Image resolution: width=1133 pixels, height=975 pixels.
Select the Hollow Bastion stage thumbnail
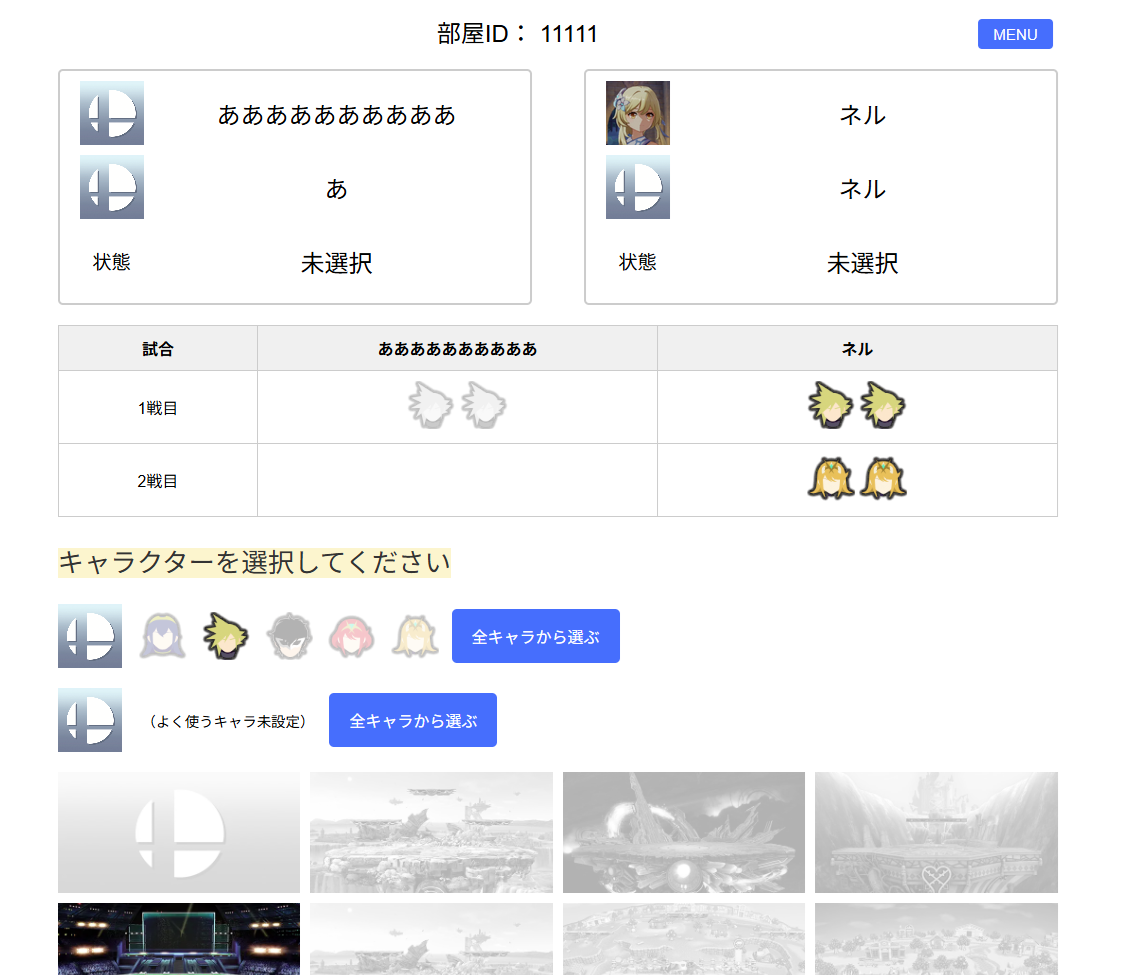coord(936,833)
